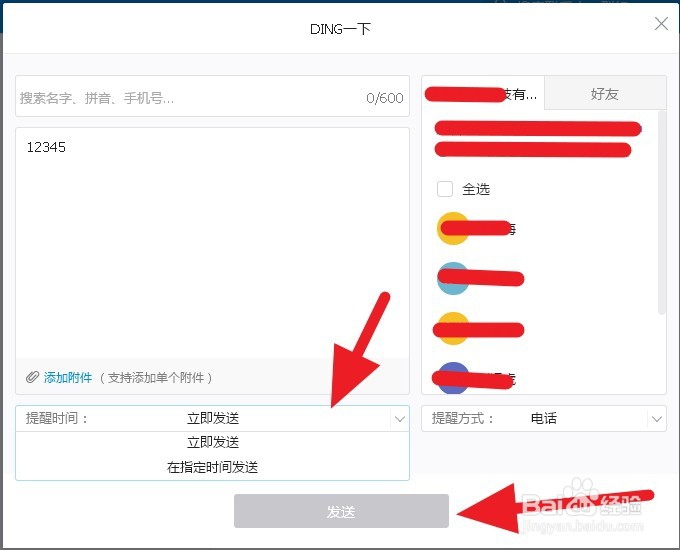Image resolution: width=680 pixels, height=550 pixels.
Task: Switch to the tab ending in 有...
Action: (483, 93)
